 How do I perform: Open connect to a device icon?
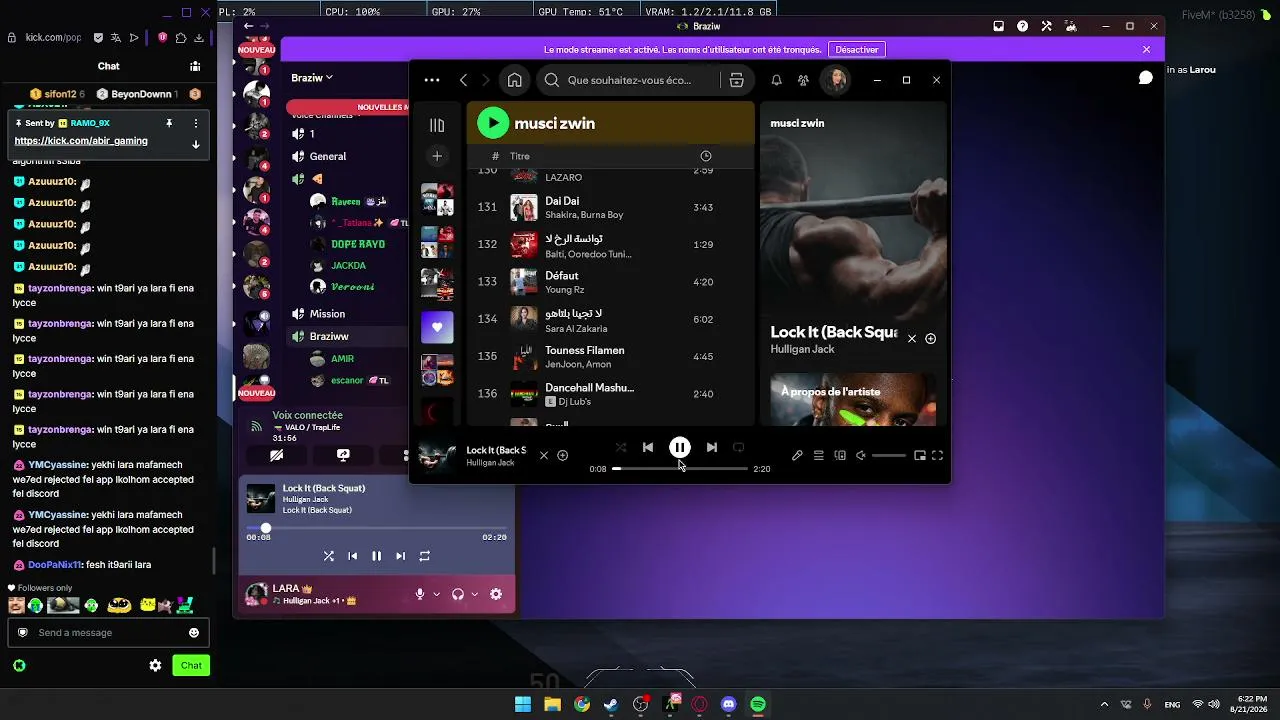(x=840, y=456)
